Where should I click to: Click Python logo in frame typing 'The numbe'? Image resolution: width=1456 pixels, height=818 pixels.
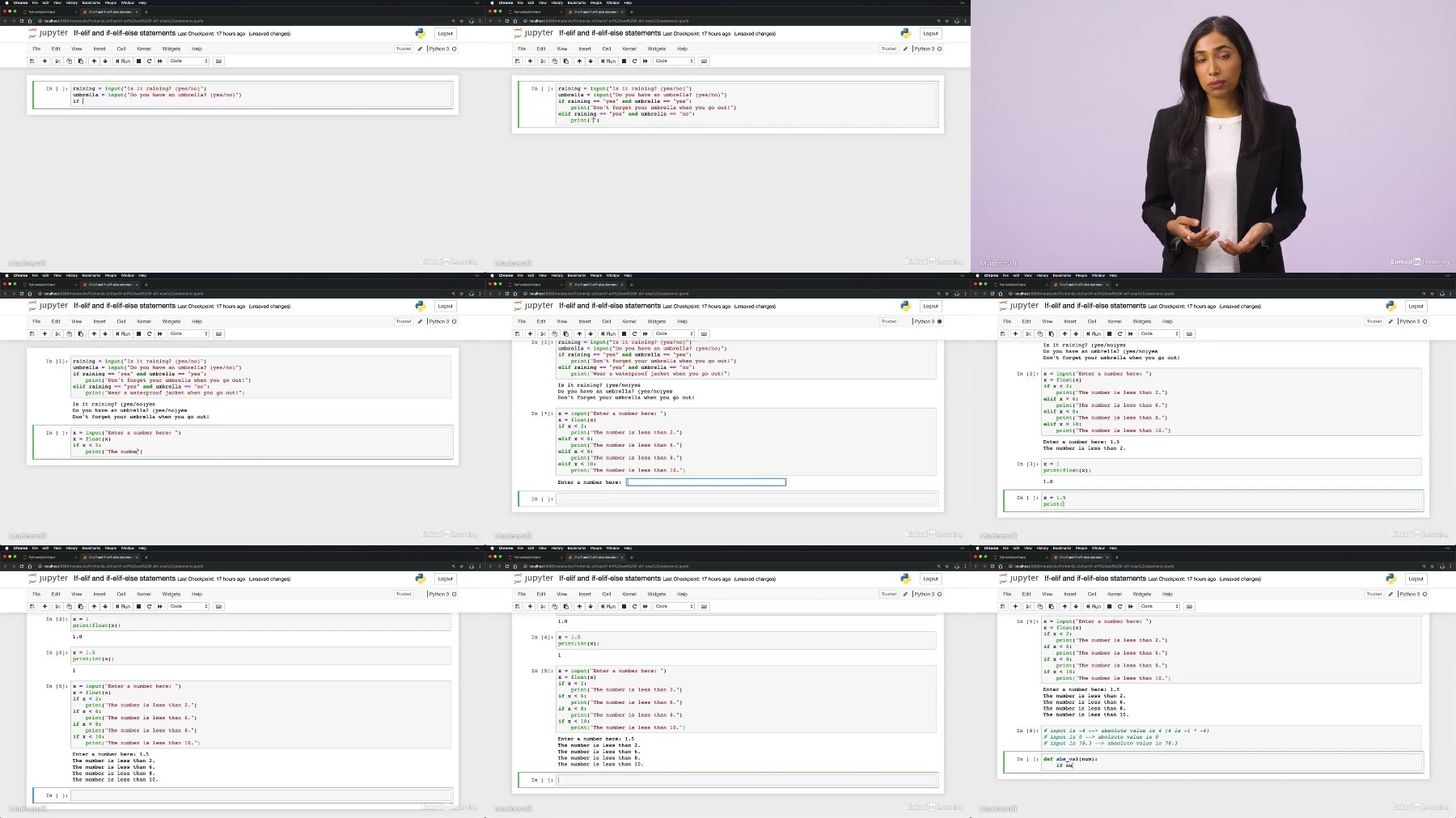(x=420, y=306)
